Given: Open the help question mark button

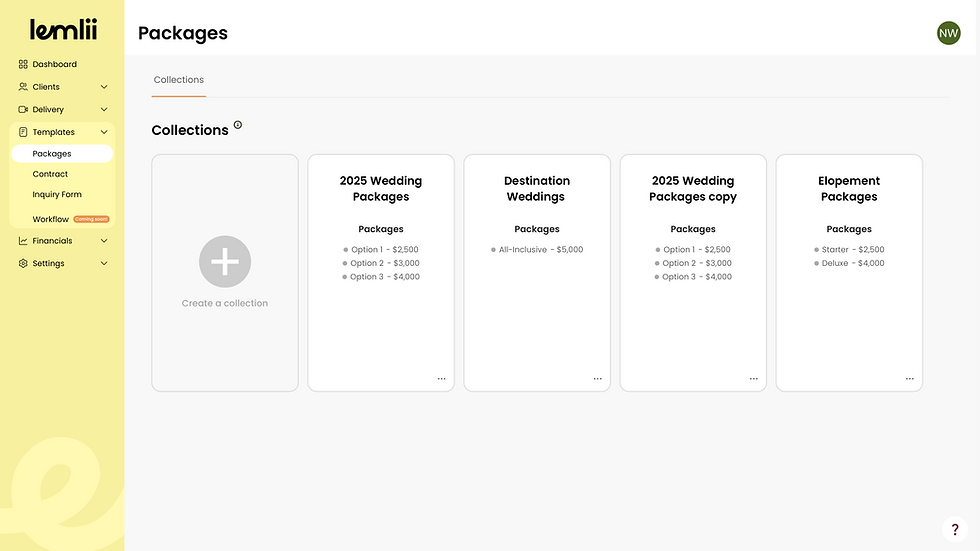Looking at the screenshot, I should coord(954,529).
